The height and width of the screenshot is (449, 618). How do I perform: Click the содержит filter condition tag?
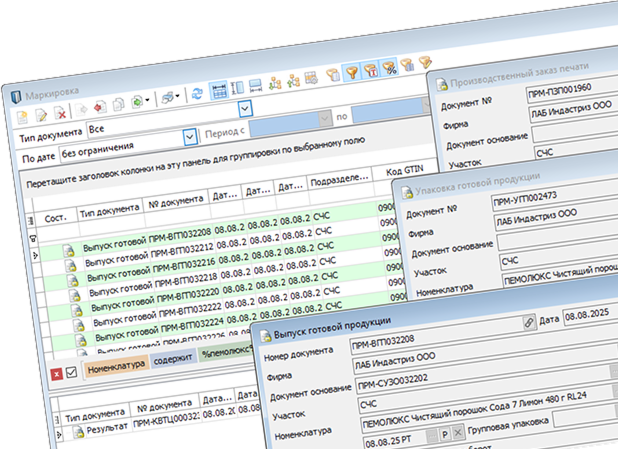tap(174, 359)
